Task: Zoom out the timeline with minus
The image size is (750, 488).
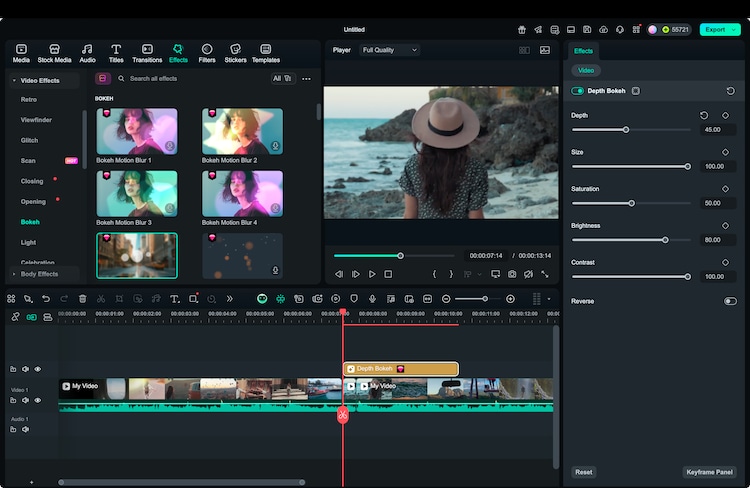Action: tap(446, 299)
